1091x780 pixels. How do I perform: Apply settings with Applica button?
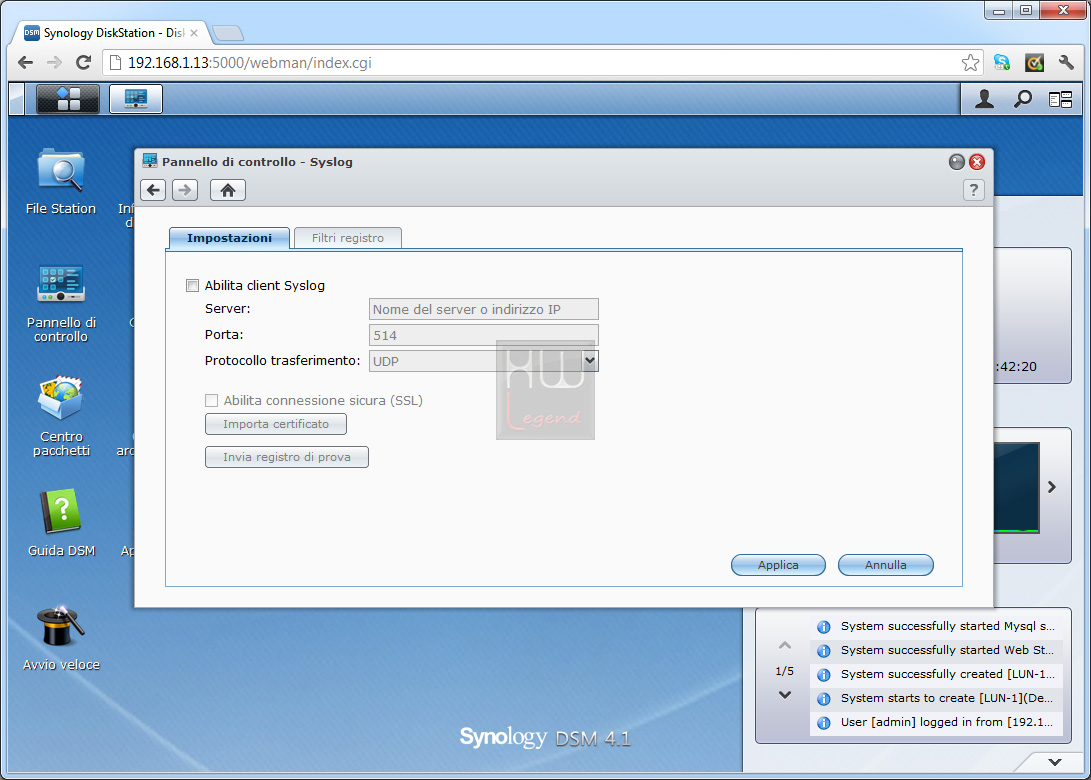(x=778, y=565)
